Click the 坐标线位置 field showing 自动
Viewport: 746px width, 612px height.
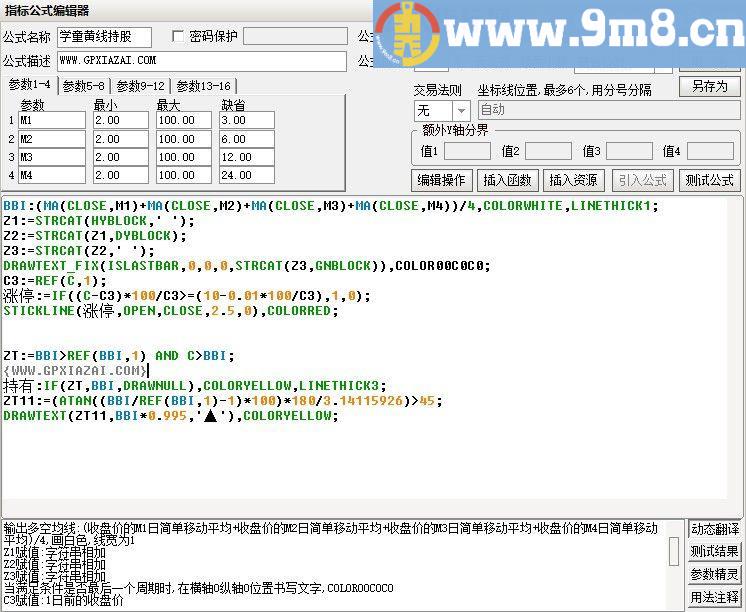pos(609,110)
